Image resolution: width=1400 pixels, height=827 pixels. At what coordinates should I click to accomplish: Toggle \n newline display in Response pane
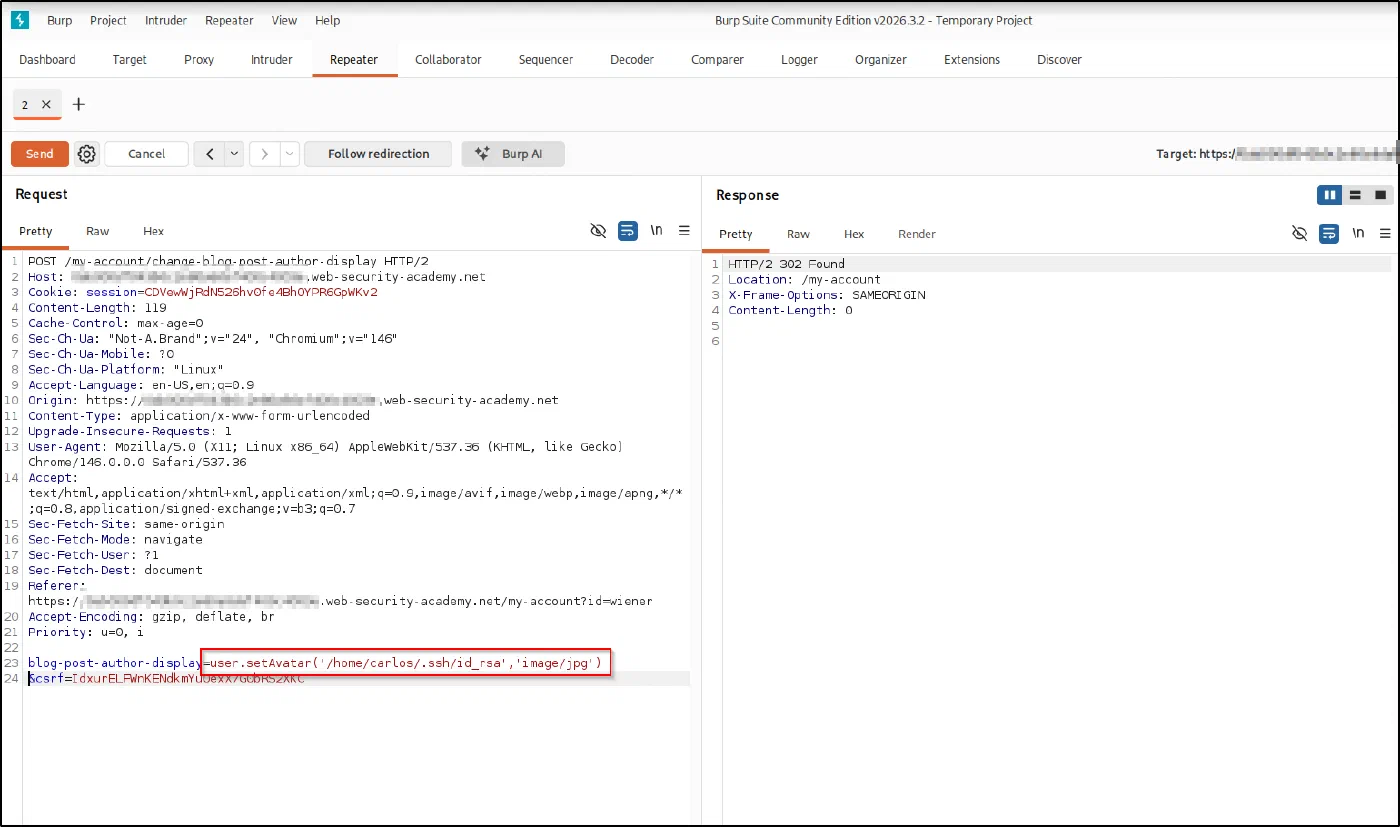click(1357, 233)
